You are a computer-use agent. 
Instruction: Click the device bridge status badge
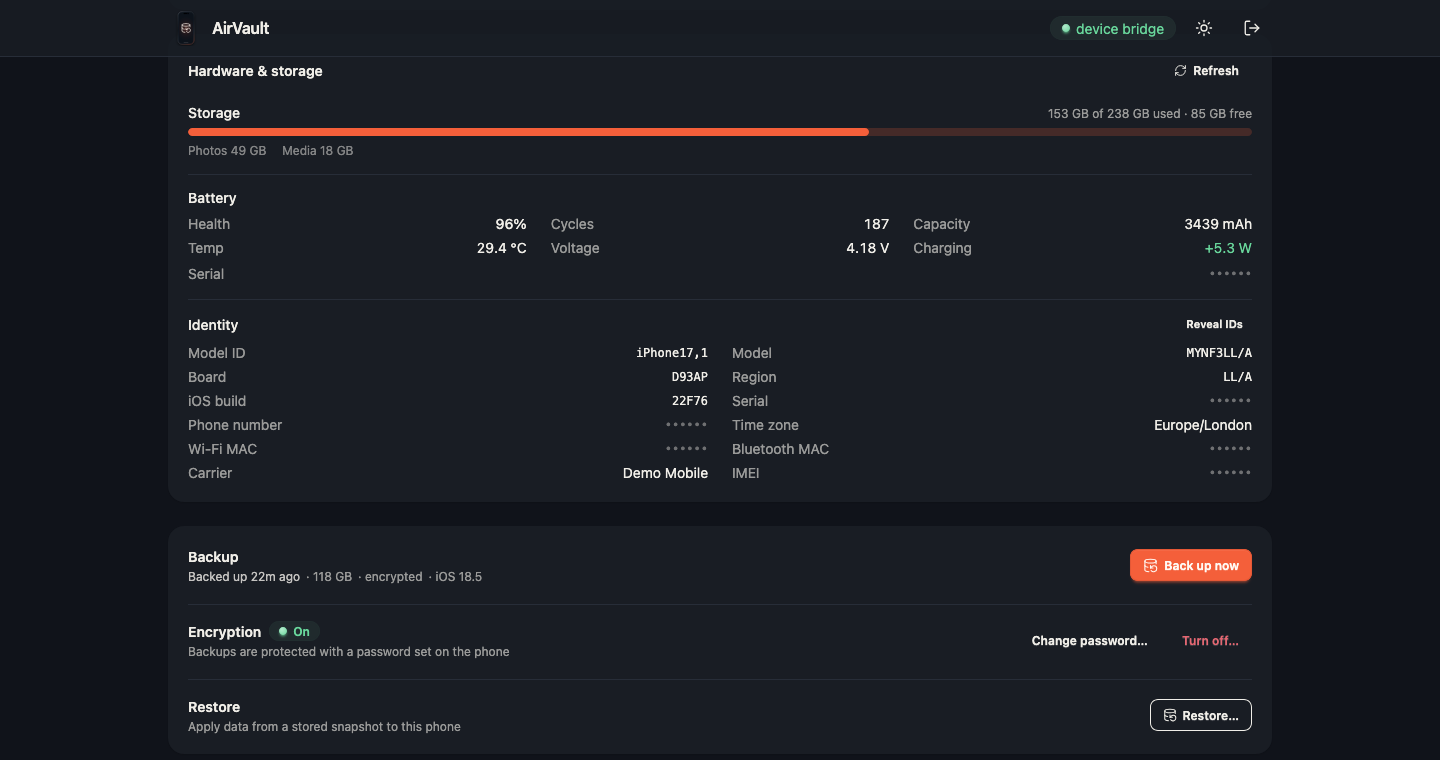click(x=1112, y=29)
